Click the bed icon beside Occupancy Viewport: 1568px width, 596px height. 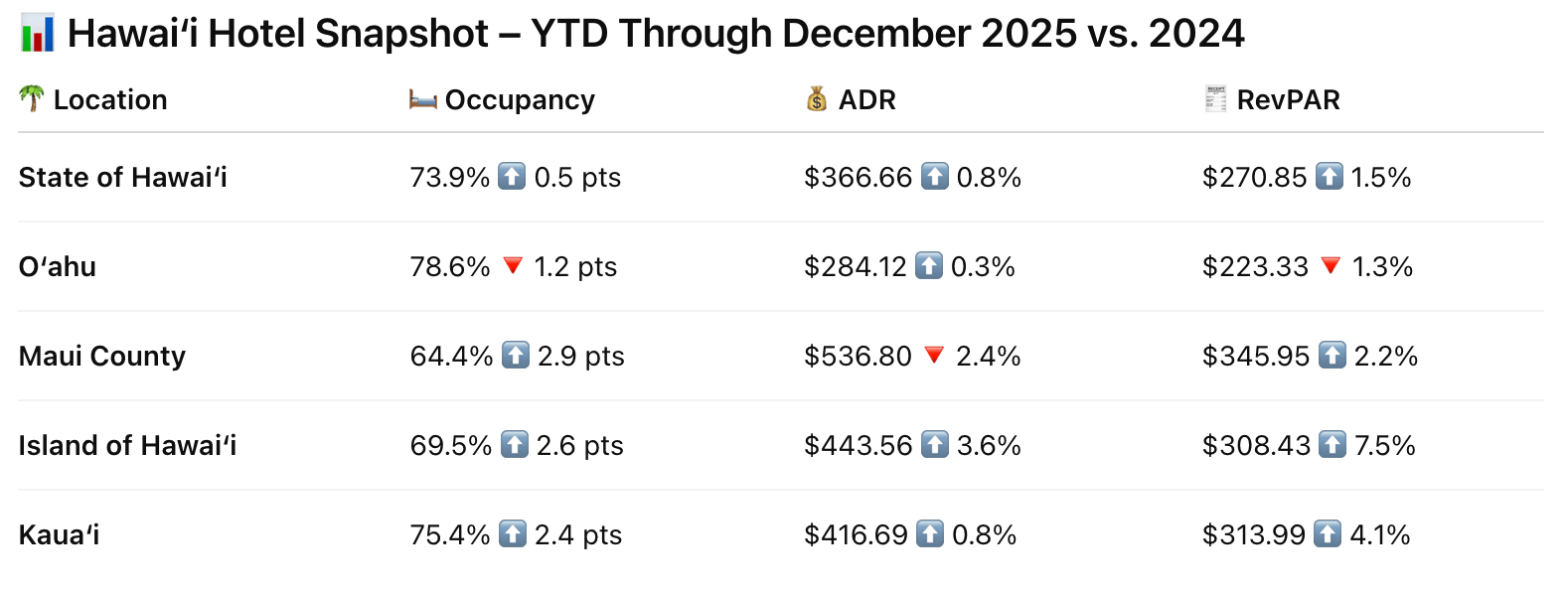tap(423, 99)
